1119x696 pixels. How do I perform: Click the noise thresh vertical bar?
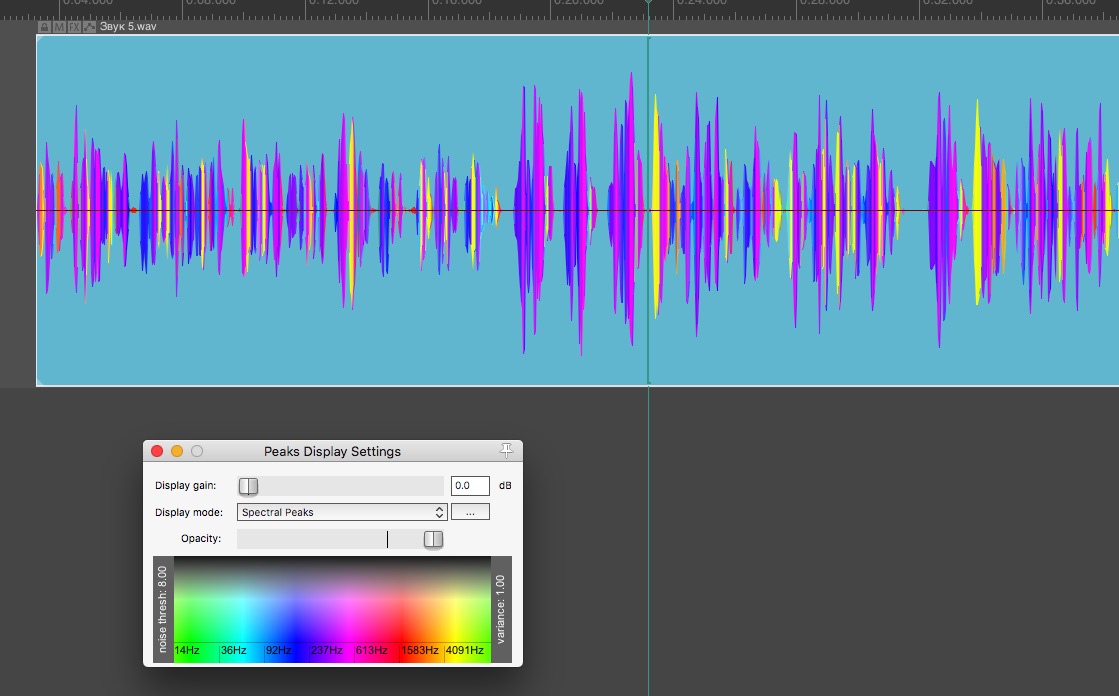(163, 609)
